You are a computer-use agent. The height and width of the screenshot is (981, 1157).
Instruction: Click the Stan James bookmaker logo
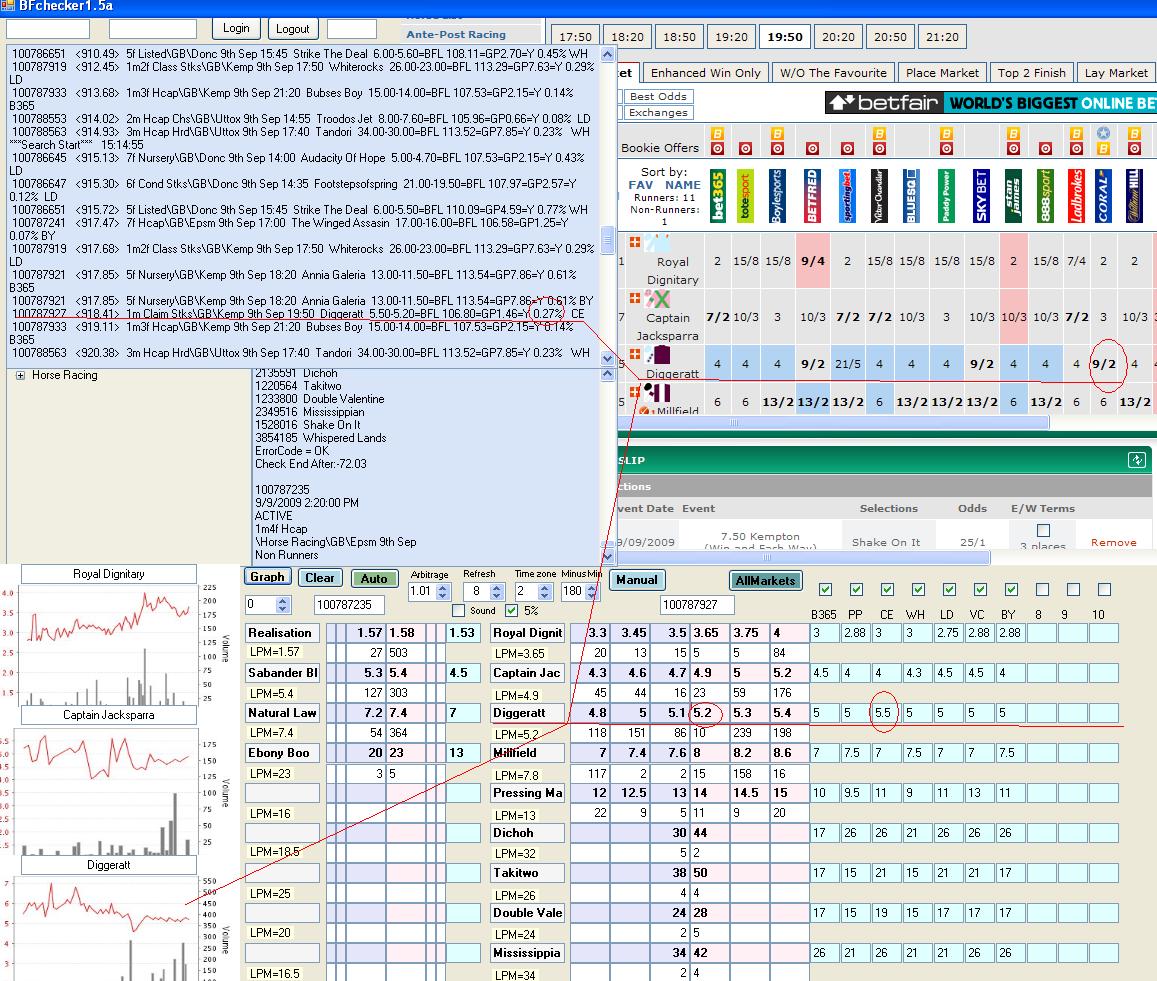pos(1013,196)
